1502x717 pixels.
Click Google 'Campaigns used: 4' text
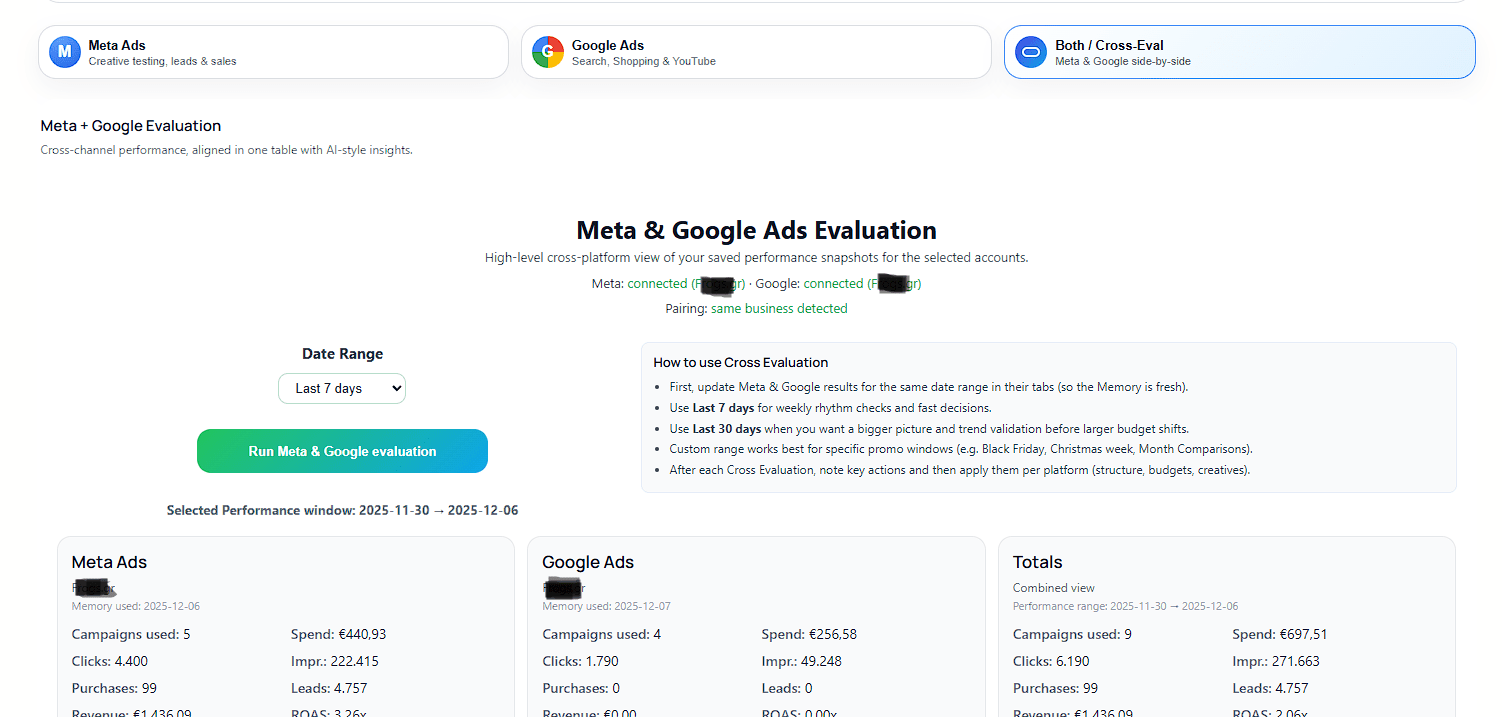pos(602,634)
